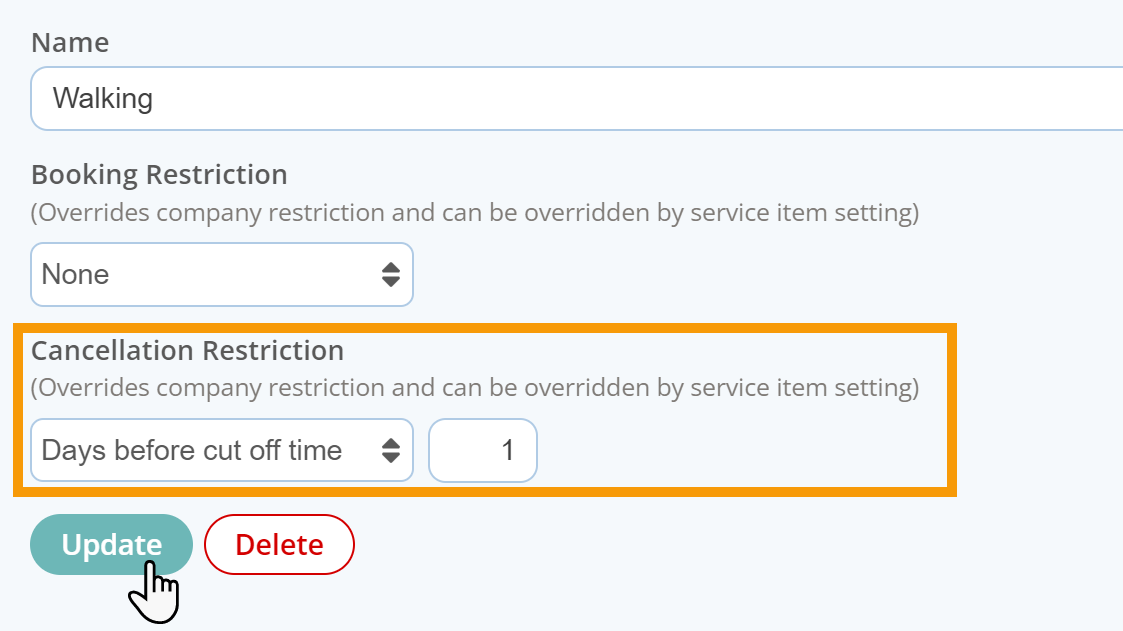Click the up arrow in the None dropdown
Viewport: 1123px width, 631px height.
(x=390, y=266)
